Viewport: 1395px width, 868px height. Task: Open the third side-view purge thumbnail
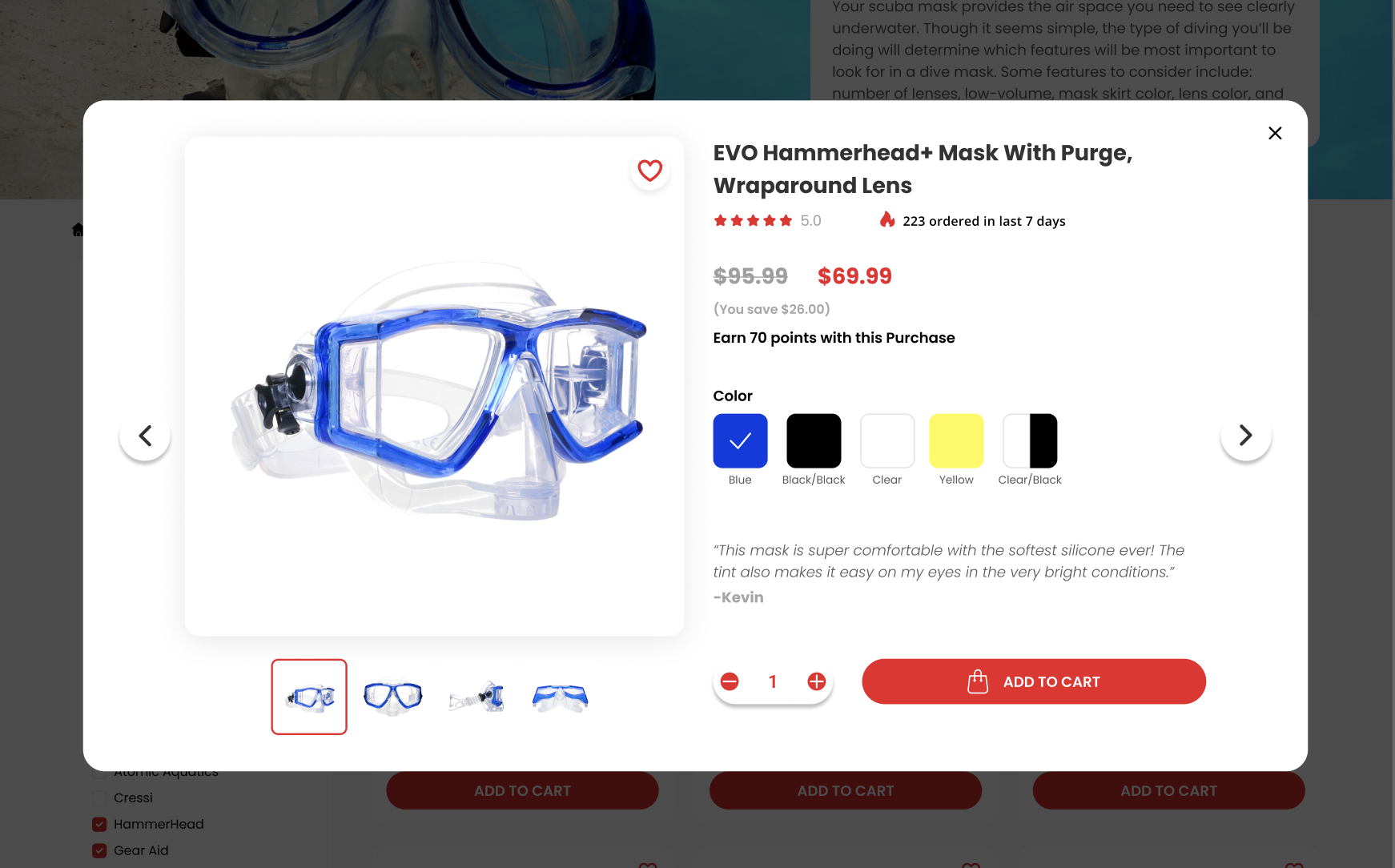pyautogui.click(x=476, y=697)
